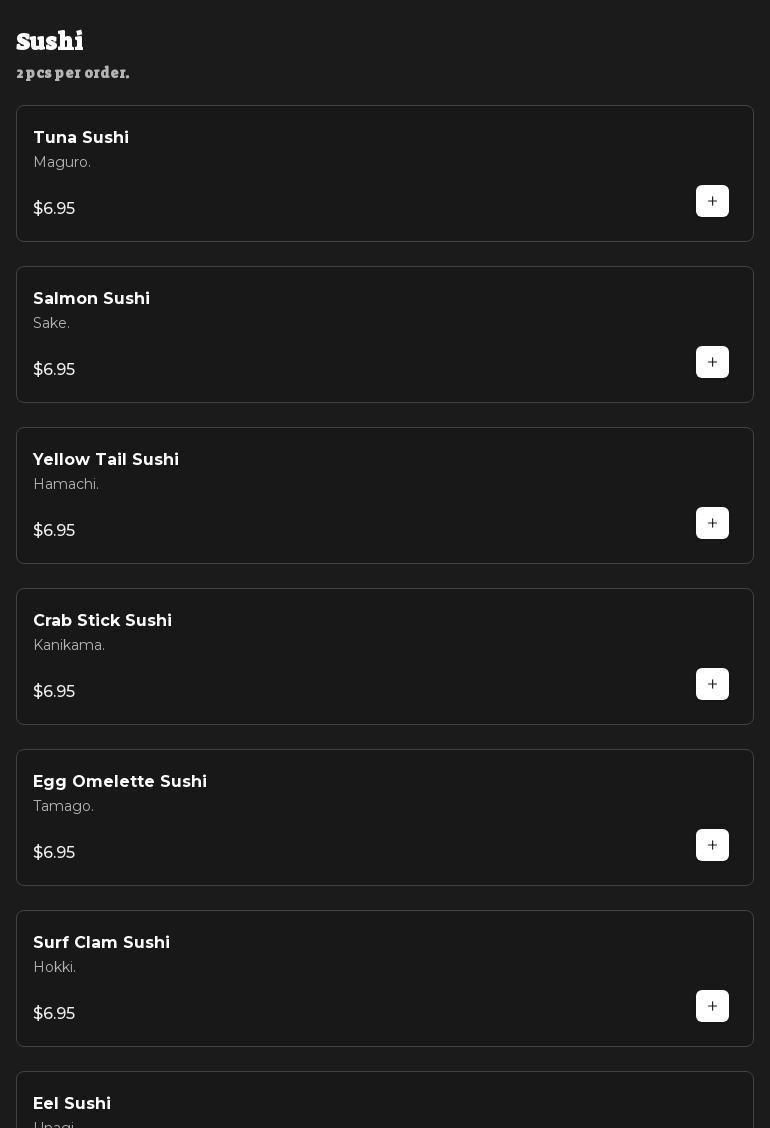View Egg Omelette Sushi item
The height and width of the screenshot is (1128, 770).
[120, 782]
